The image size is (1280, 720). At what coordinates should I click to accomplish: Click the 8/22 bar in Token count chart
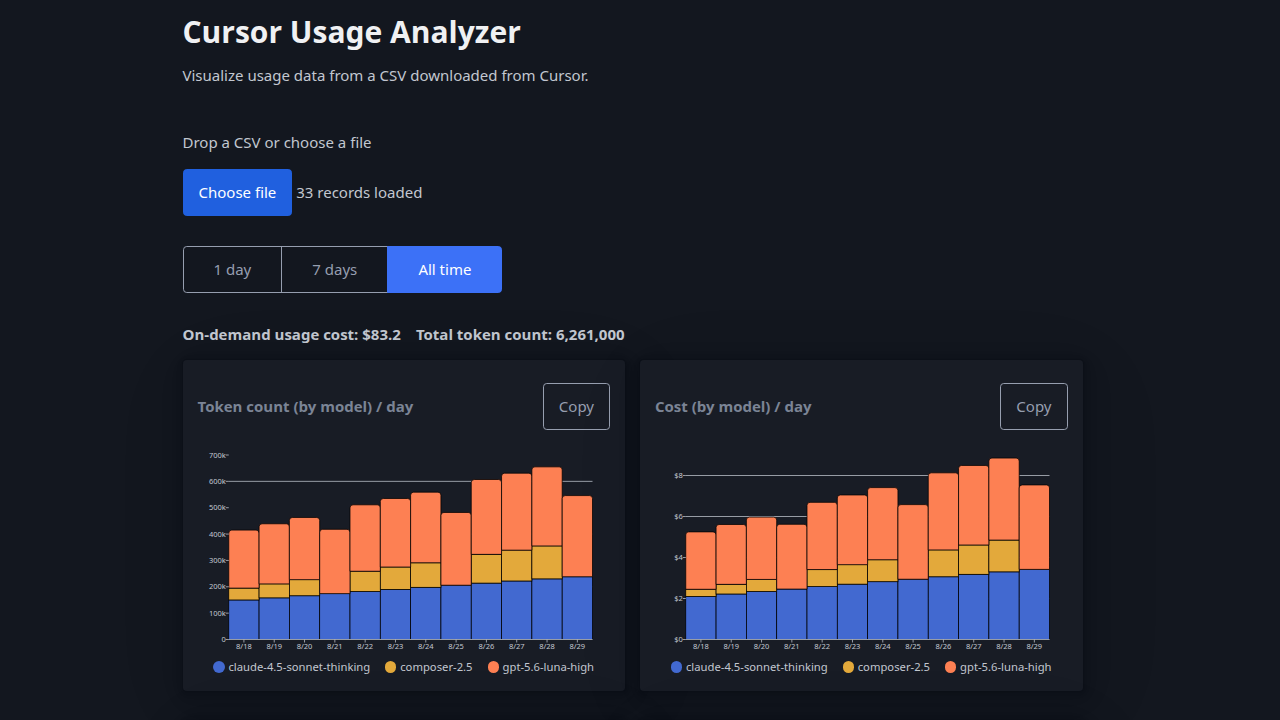click(x=365, y=572)
